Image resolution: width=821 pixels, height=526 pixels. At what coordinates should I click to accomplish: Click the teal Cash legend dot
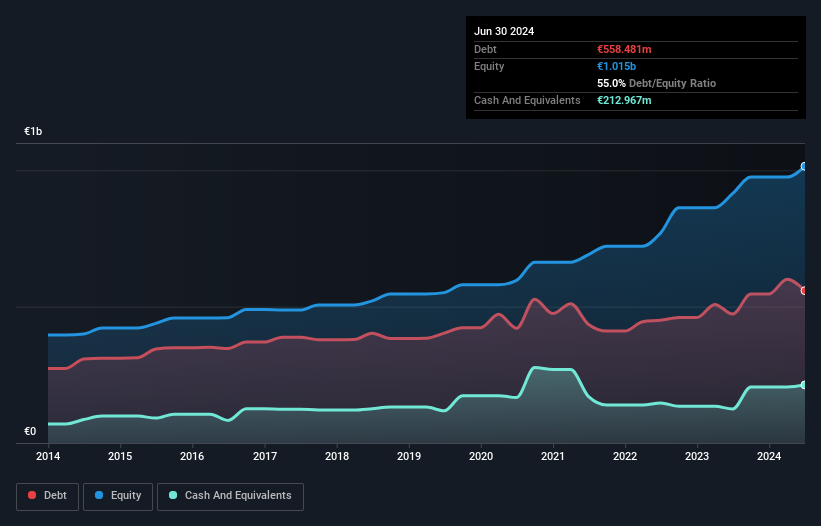(173, 495)
